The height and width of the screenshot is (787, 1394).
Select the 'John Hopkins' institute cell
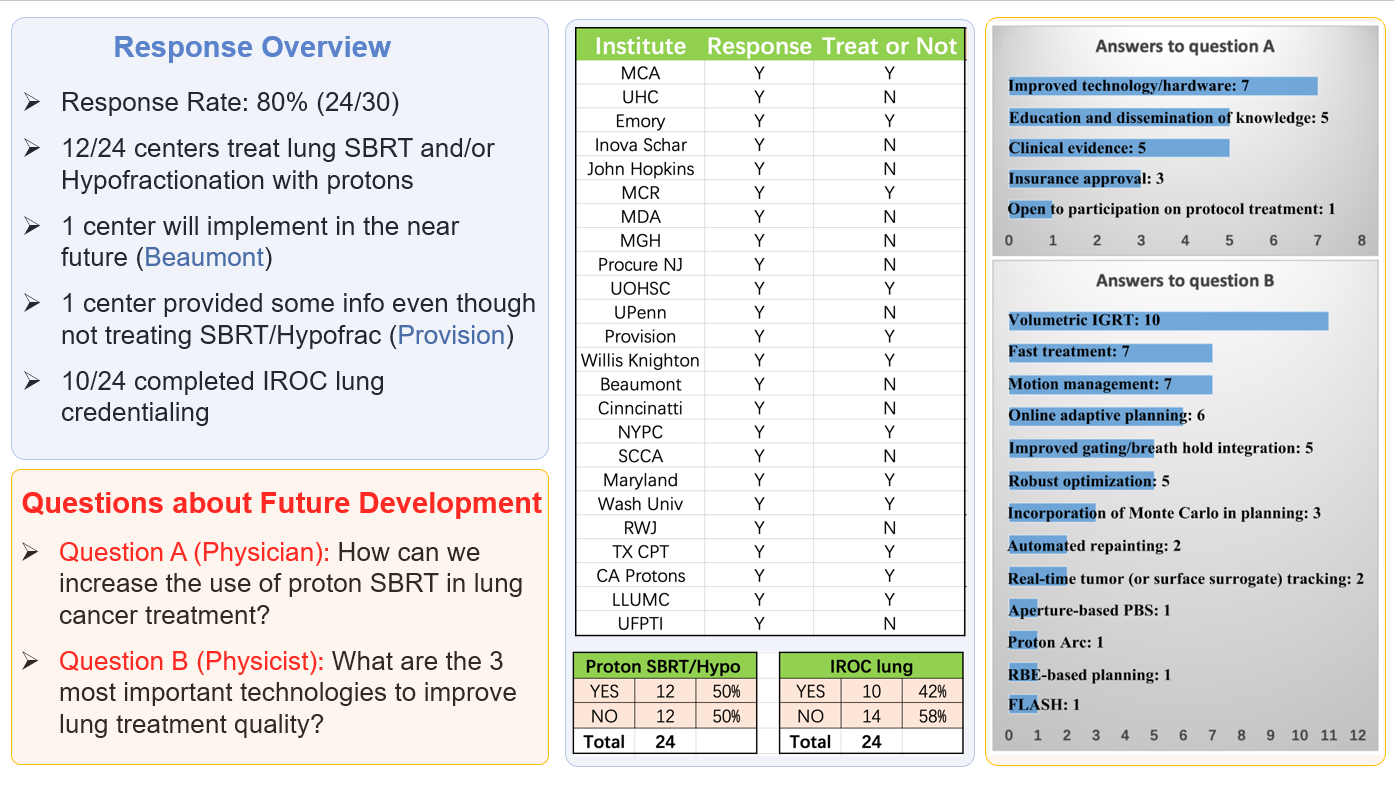pos(640,169)
